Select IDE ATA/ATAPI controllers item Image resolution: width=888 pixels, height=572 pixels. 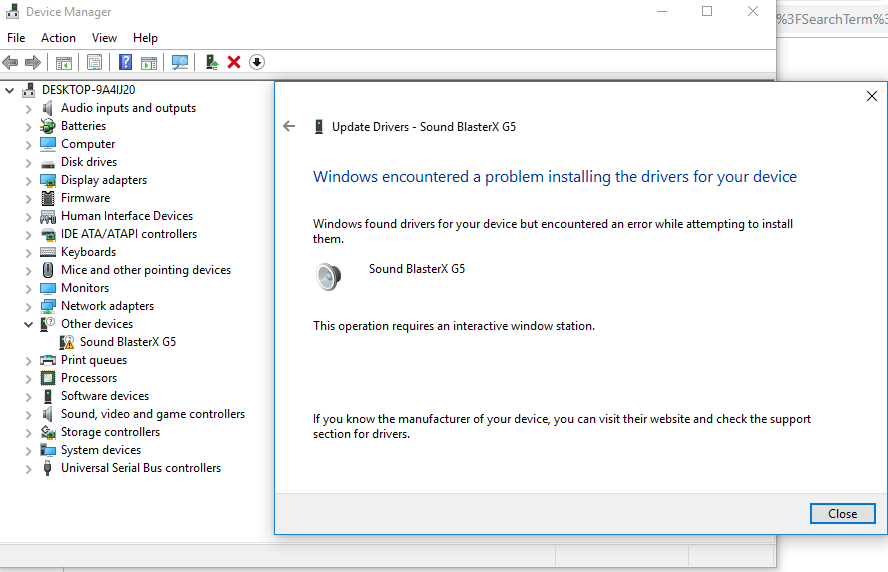[x=129, y=234]
